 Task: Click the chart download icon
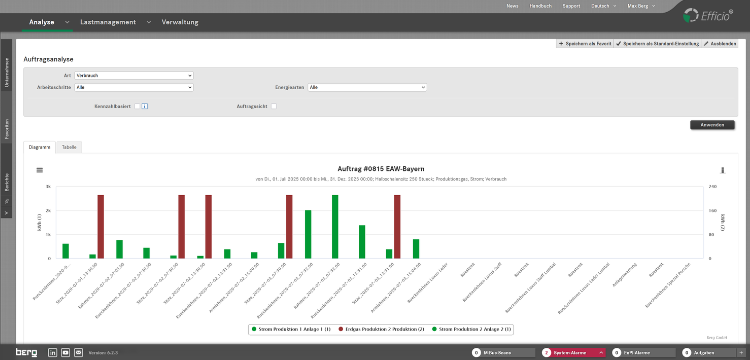pyautogui.click(x=723, y=170)
